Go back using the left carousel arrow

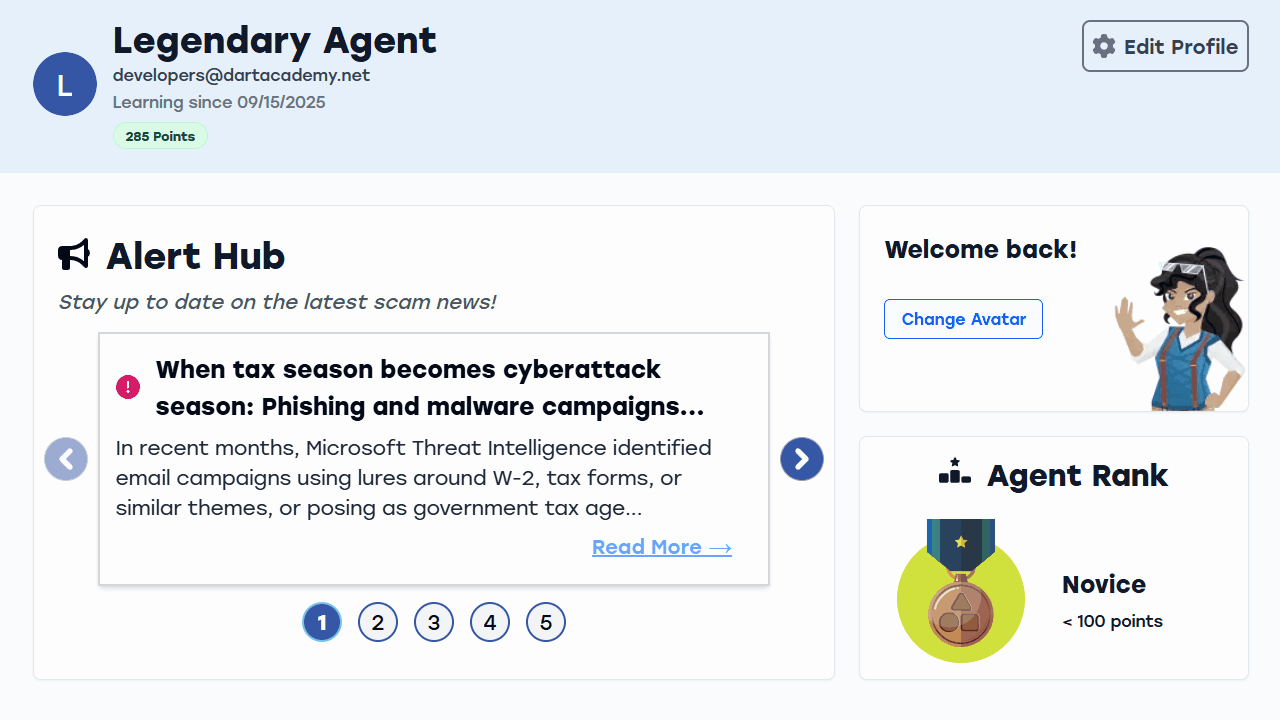(65, 459)
